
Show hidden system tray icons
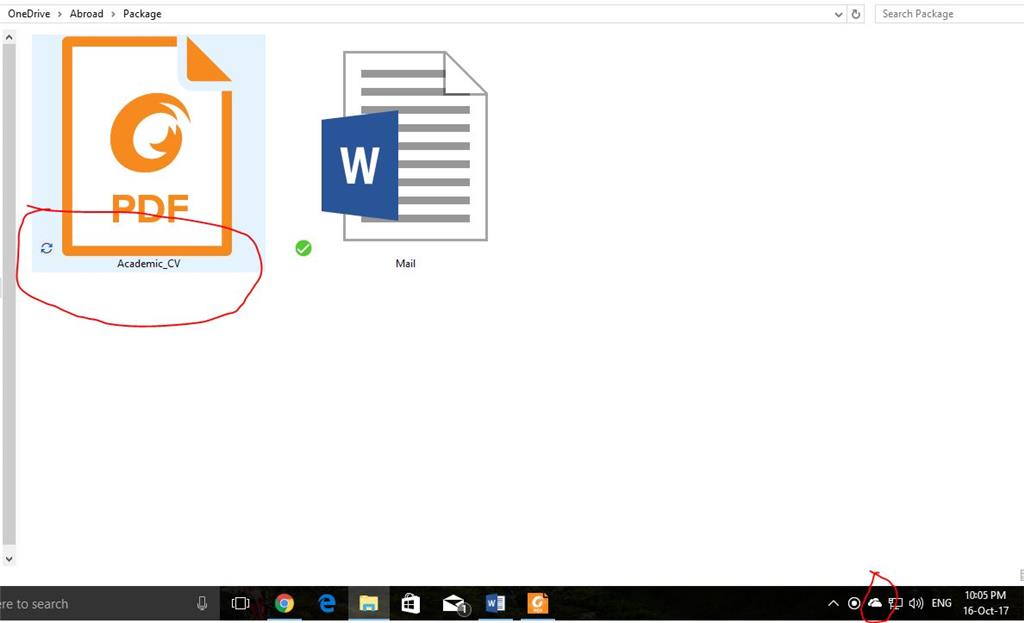[833, 603]
